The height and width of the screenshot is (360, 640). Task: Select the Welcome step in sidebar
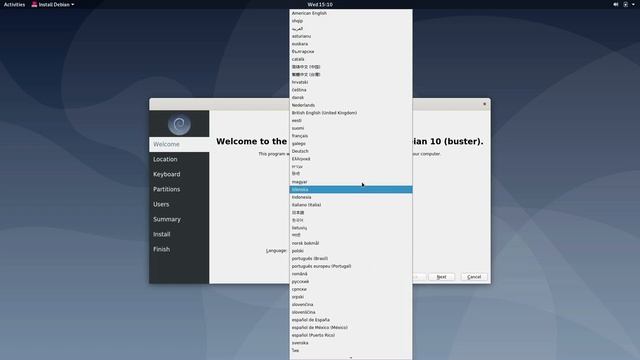point(179,144)
